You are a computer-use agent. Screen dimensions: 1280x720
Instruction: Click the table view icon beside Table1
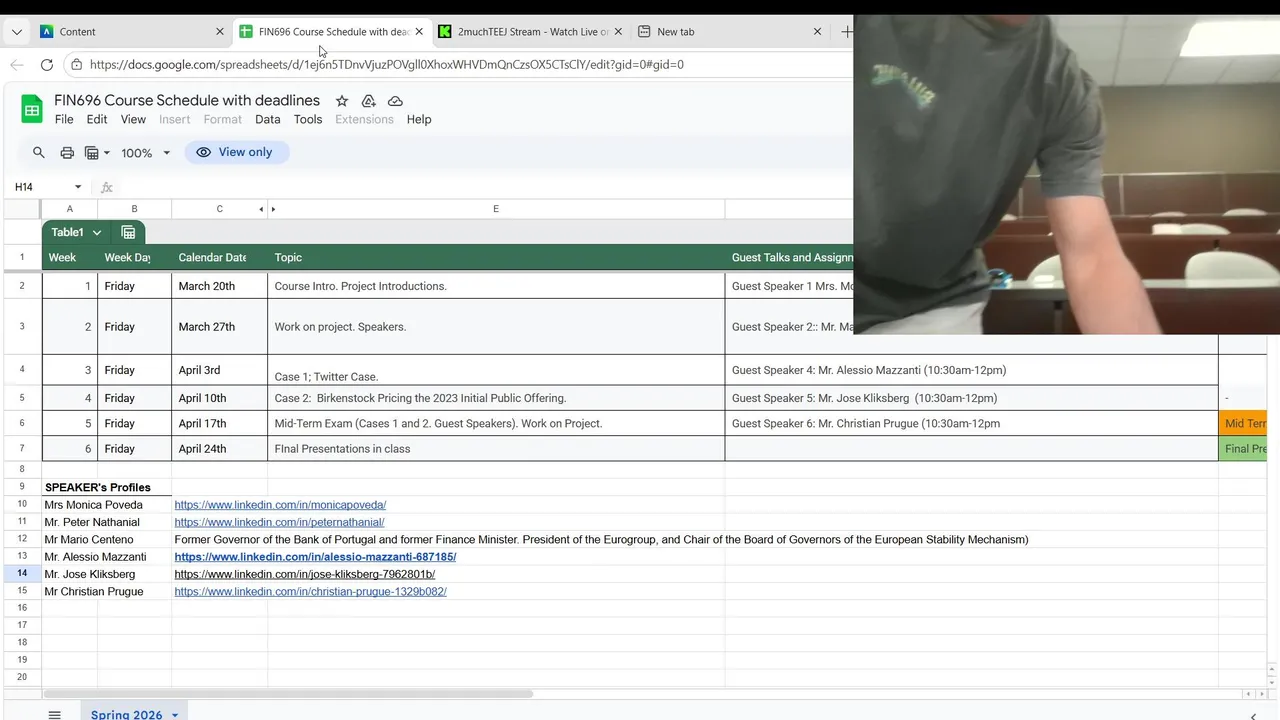pos(128,232)
